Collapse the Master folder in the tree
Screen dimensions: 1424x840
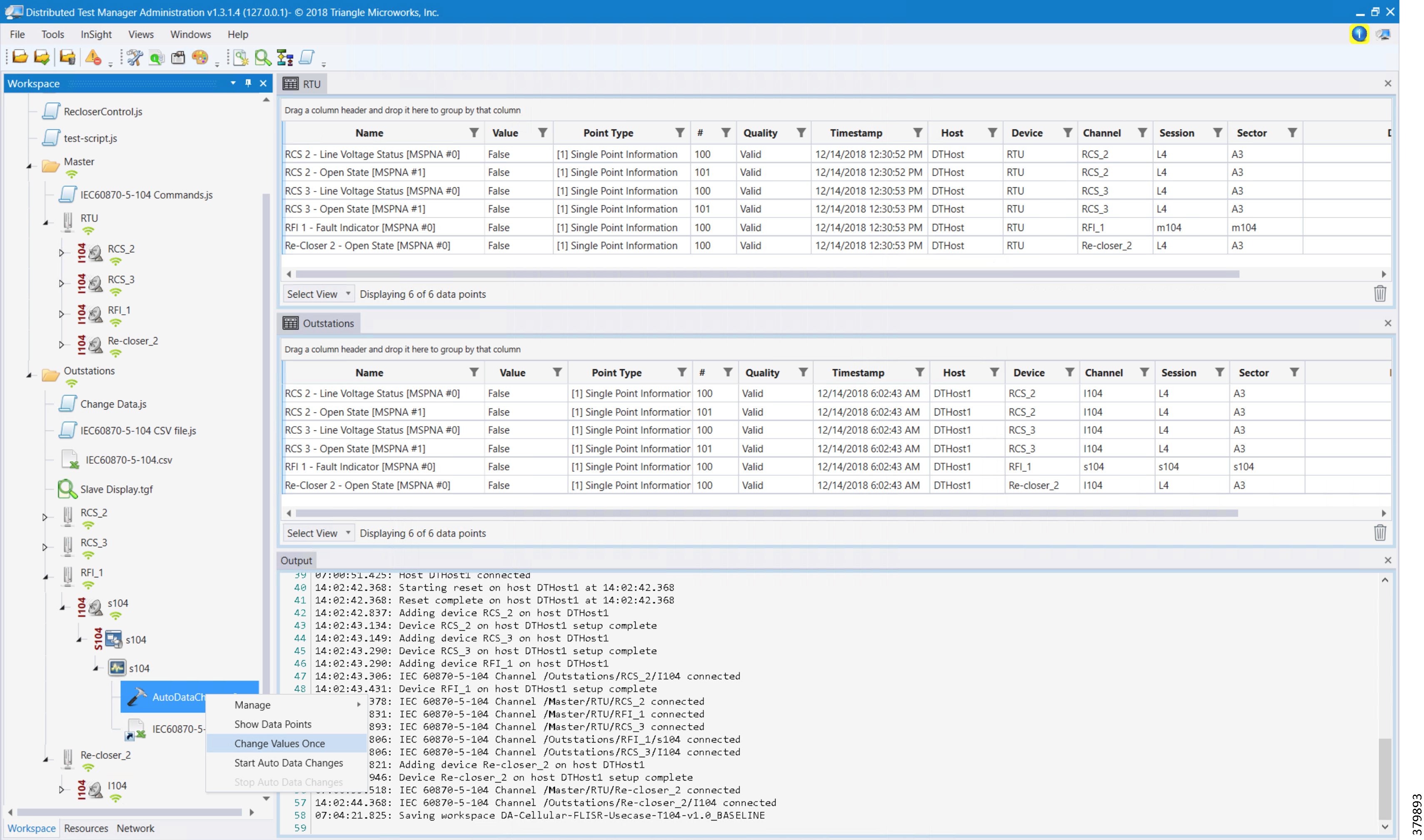[30, 167]
